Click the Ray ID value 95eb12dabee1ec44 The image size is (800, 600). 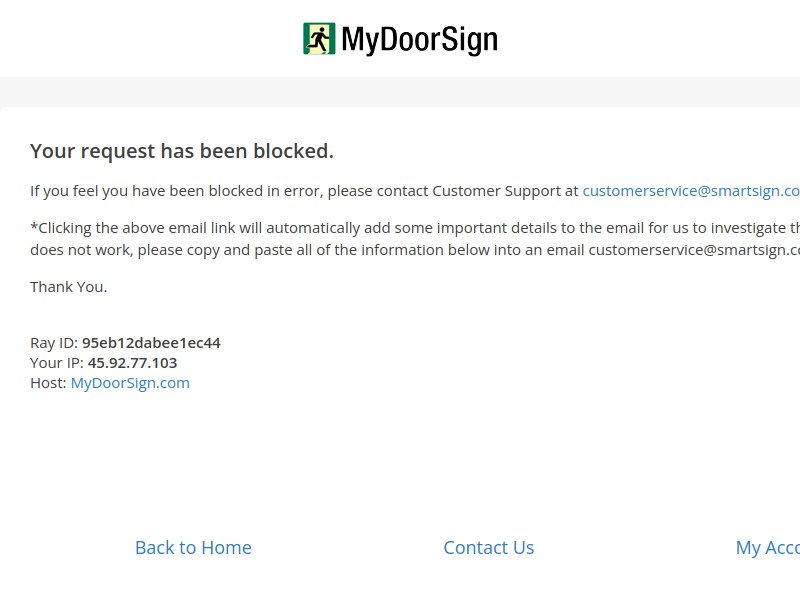(152, 343)
